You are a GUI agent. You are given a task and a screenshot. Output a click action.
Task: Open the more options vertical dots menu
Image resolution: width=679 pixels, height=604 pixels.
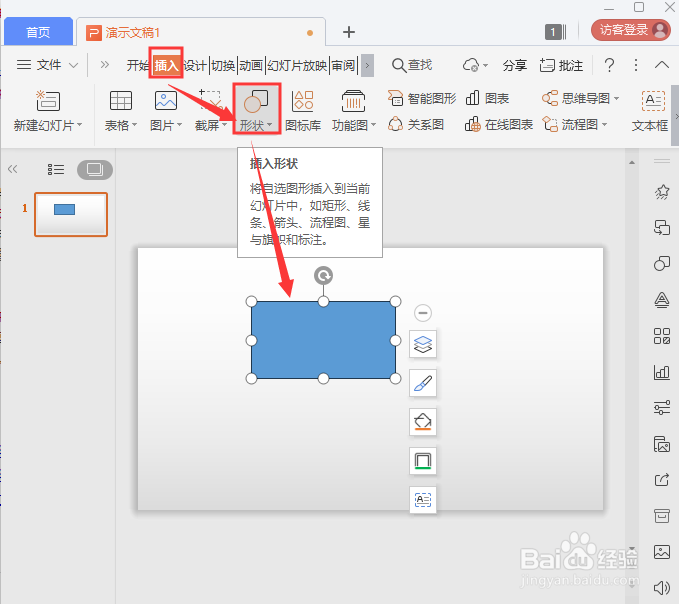click(x=635, y=65)
